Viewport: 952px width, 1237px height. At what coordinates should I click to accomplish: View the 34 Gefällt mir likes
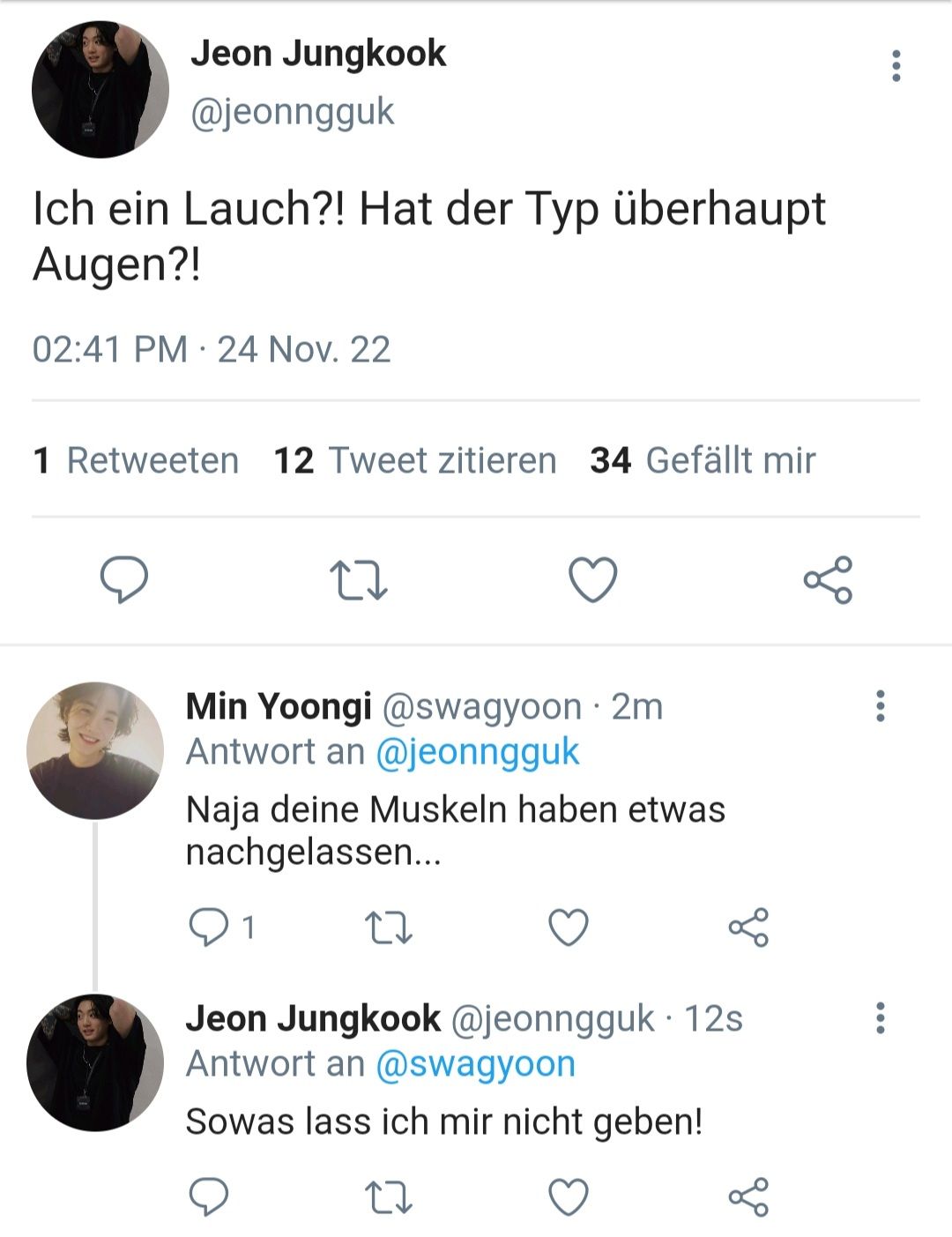tap(703, 460)
